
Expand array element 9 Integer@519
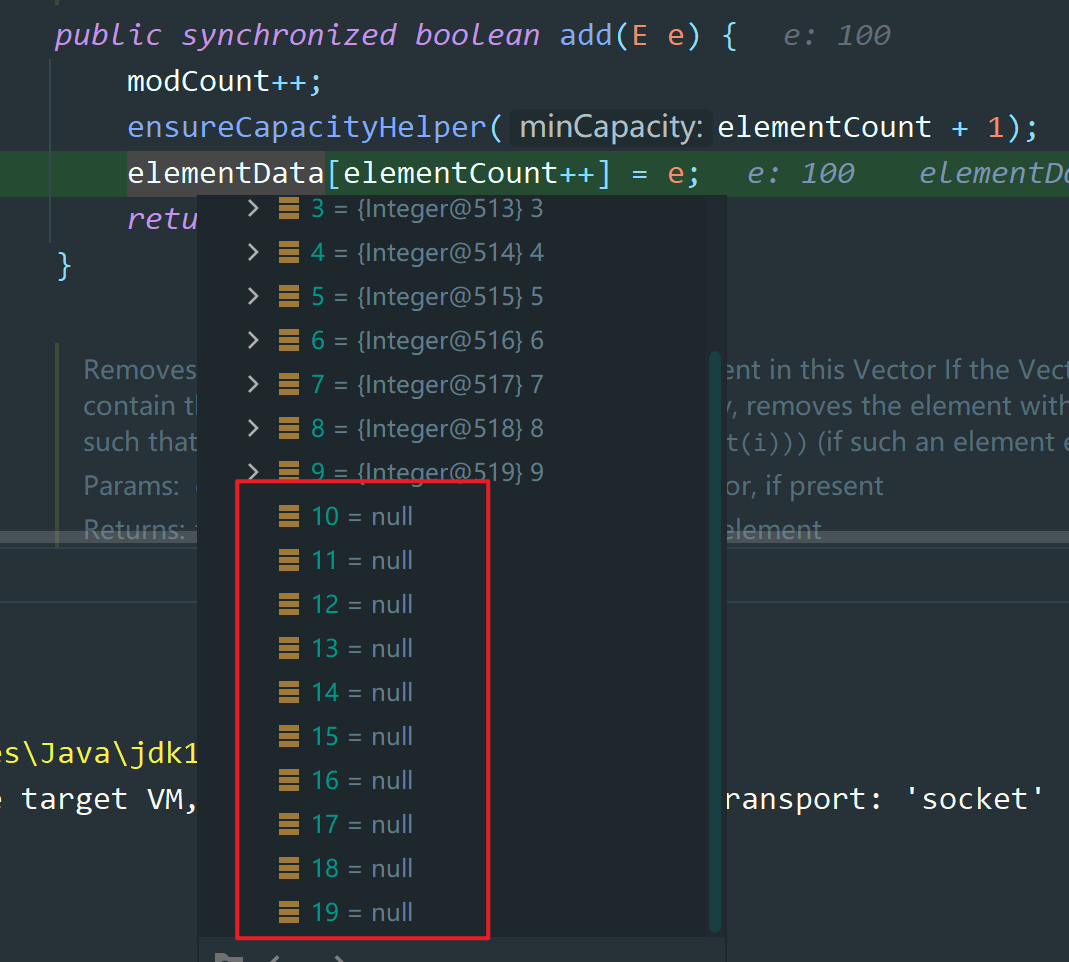pyautogui.click(x=253, y=471)
